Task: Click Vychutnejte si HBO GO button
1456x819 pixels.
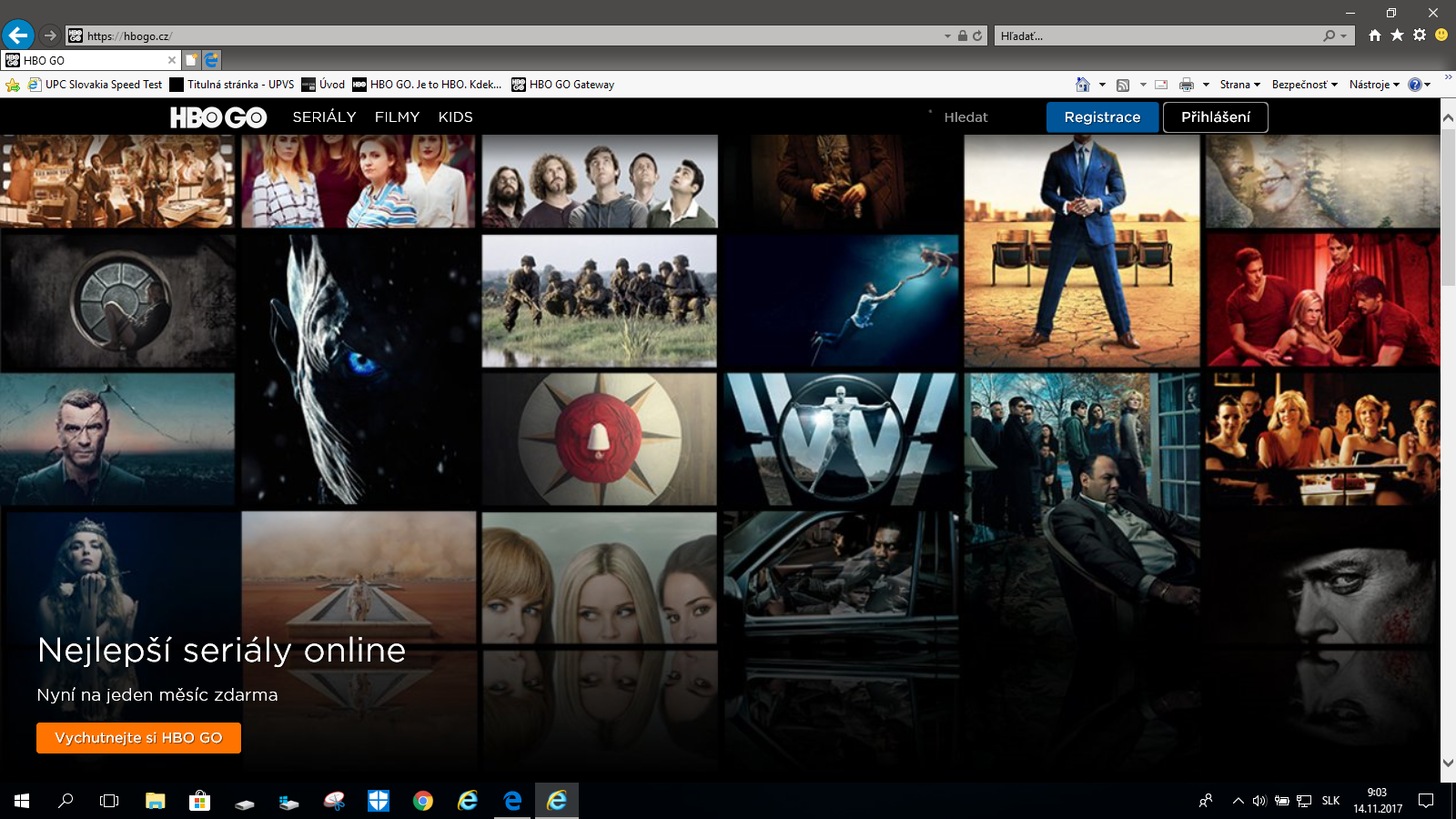Action: (138, 738)
